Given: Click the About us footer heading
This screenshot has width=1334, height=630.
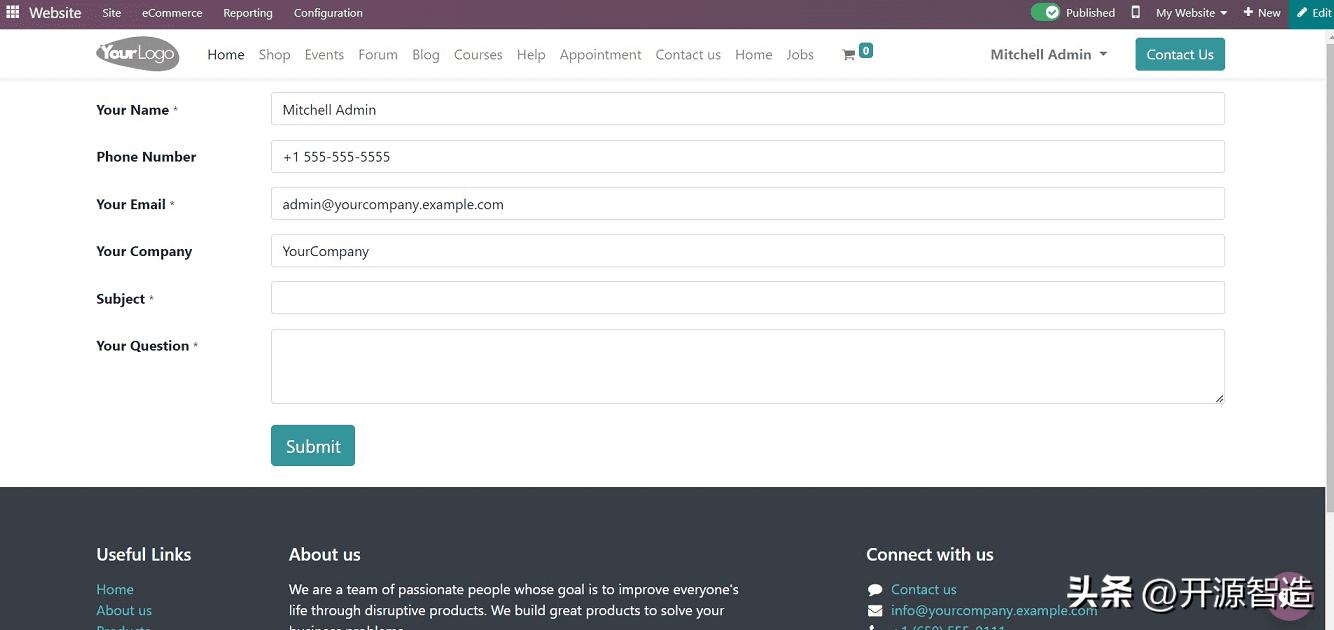Looking at the screenshot, I should [325, 554].
